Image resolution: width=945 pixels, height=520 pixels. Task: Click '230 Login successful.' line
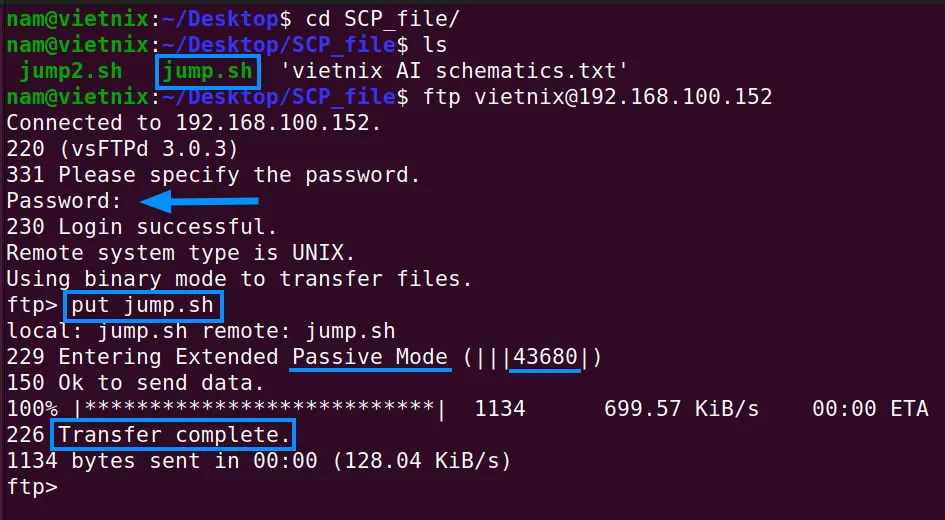click(x=142, y=227)
